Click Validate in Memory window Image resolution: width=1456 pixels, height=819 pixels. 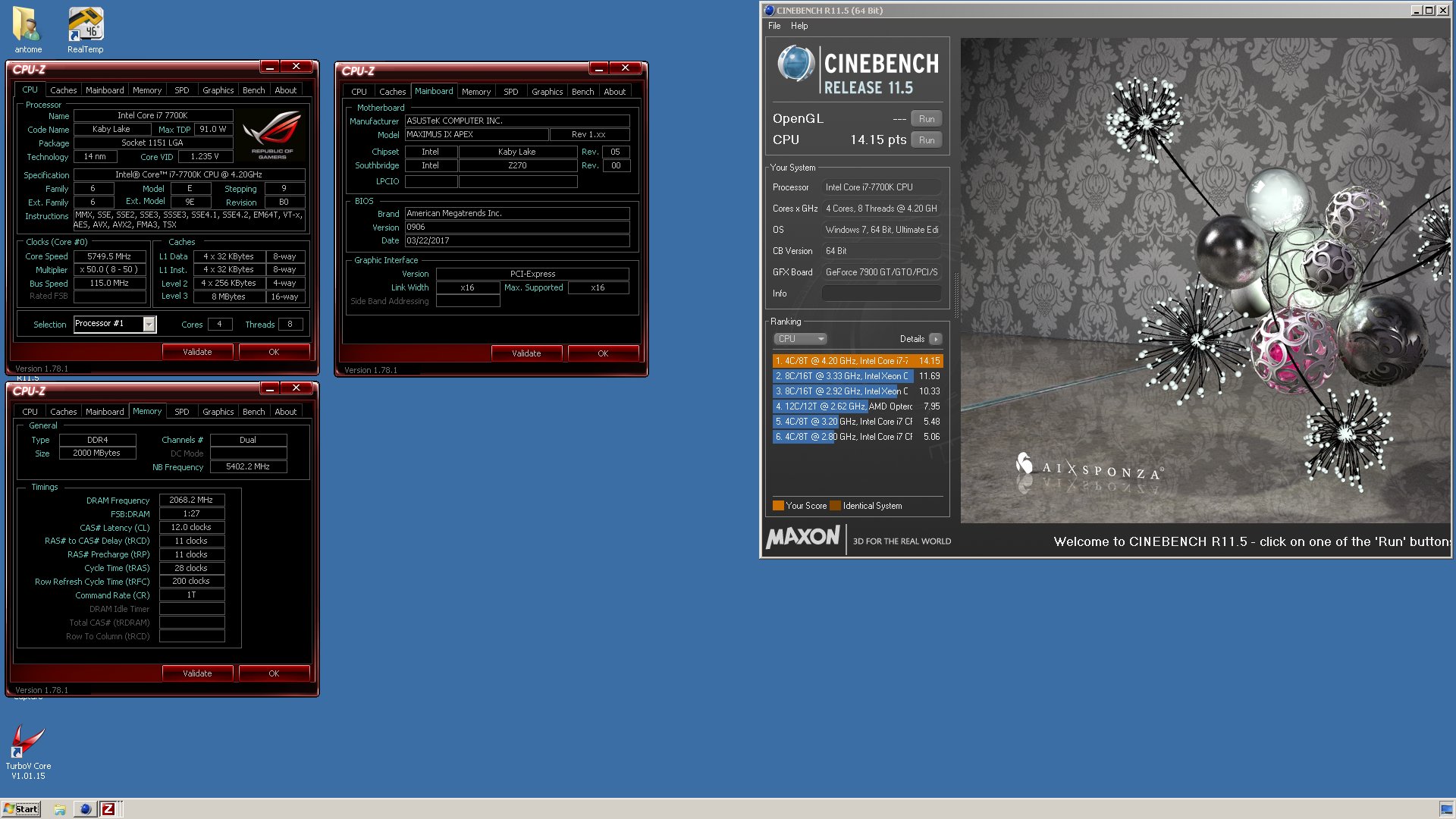pyautogui.click(x=197, y=673)
